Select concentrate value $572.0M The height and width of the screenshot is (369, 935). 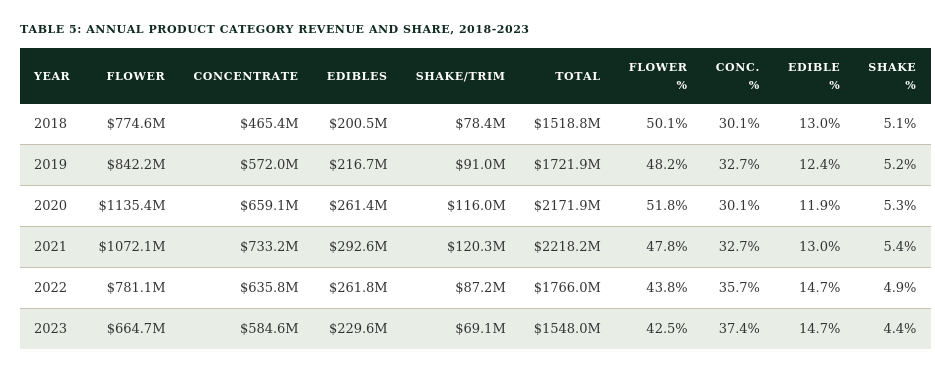pyautogui.click(x=269, y=165)
